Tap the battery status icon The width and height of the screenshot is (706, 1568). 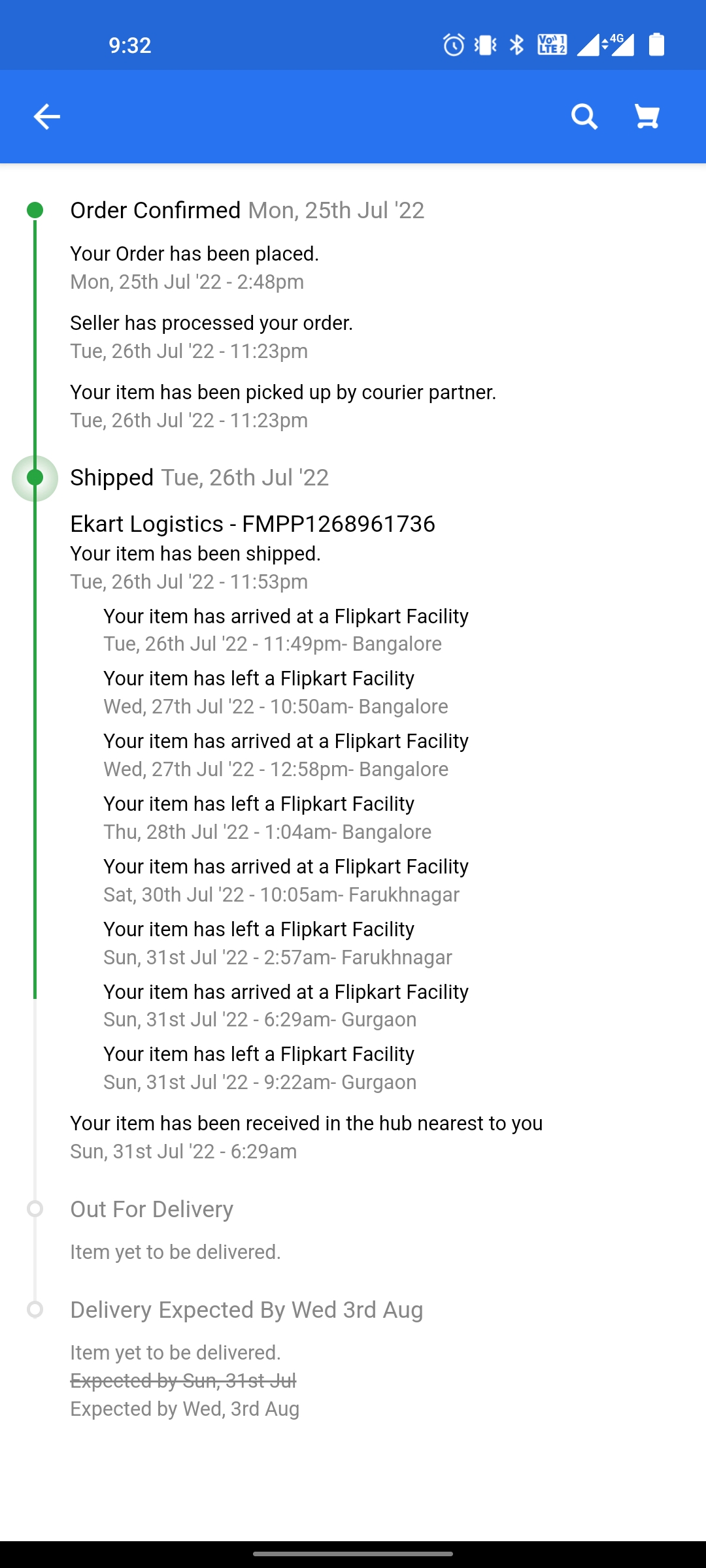coord(656,45)
